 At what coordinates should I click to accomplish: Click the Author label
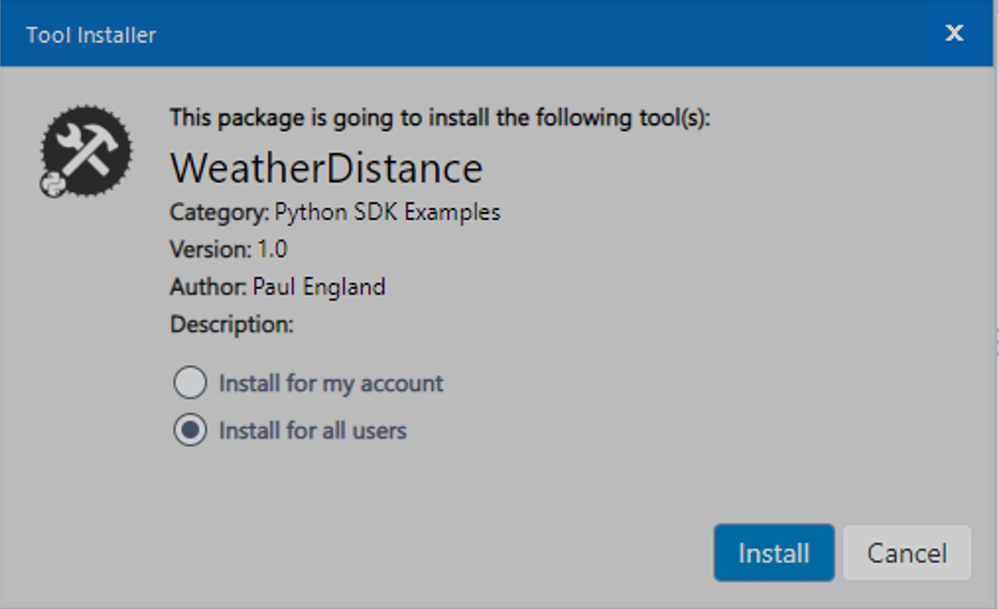(x=208, y=287)
